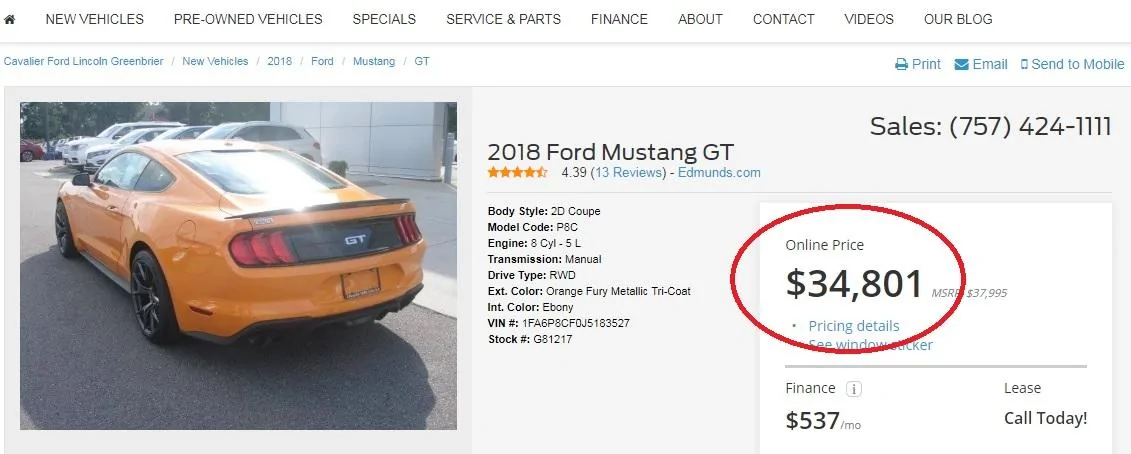Open the Service & Parts menu
1131x454 pixels.
[503, 19]
